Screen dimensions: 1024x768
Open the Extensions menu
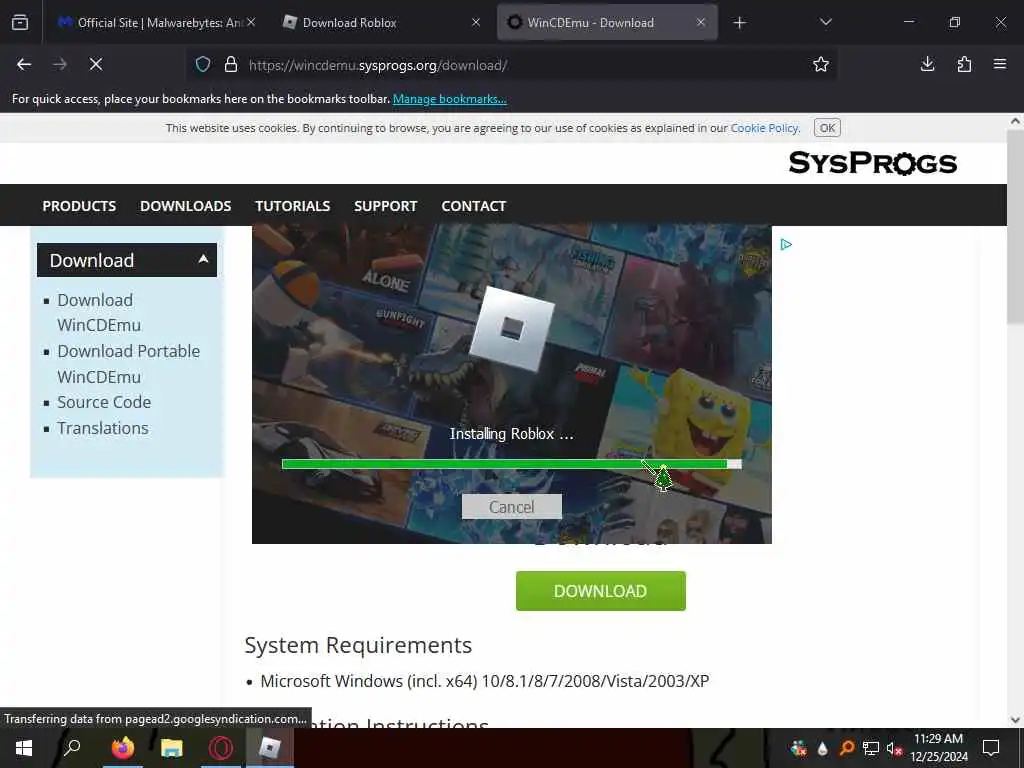point(964,64)
